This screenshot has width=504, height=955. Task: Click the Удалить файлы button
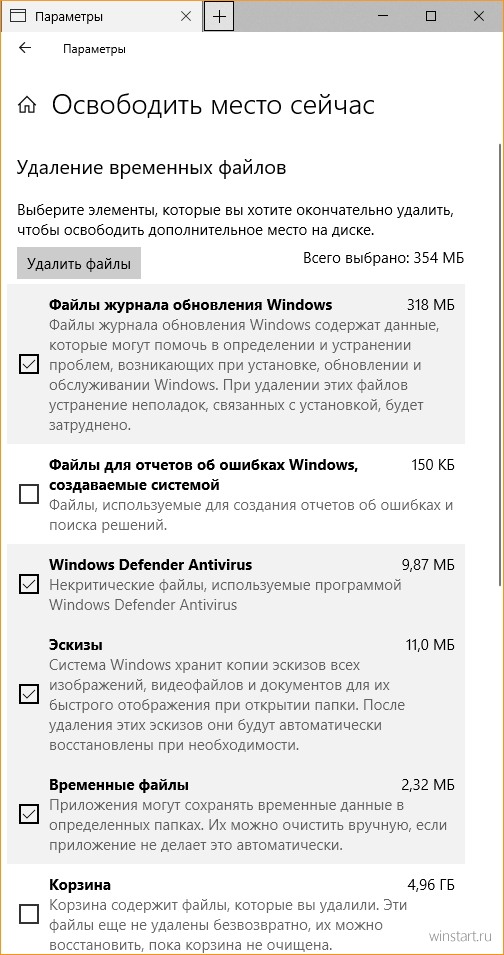79,264
